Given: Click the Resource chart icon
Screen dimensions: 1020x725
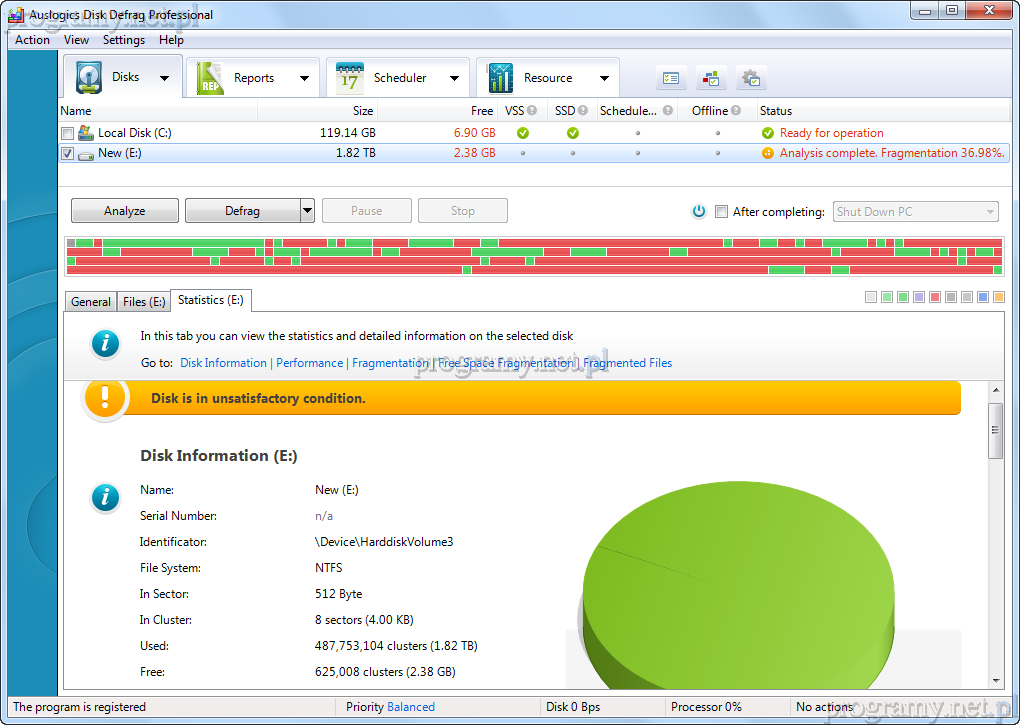Looking at the screenshot, I should 500,78.
